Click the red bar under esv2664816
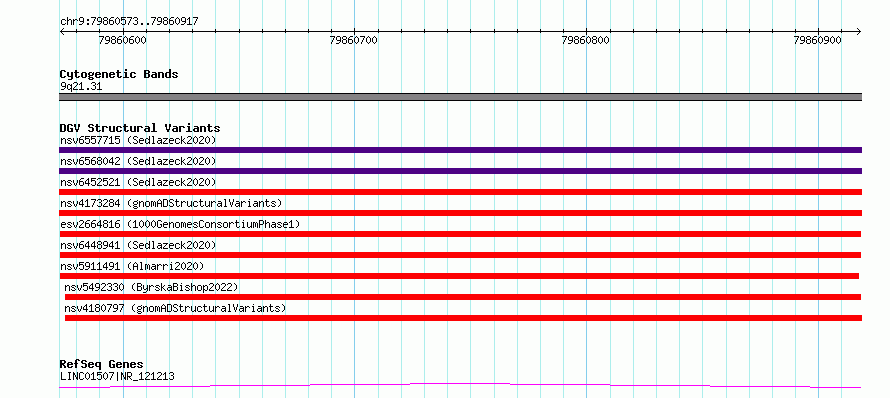890x398 pixels. [460, 234]
